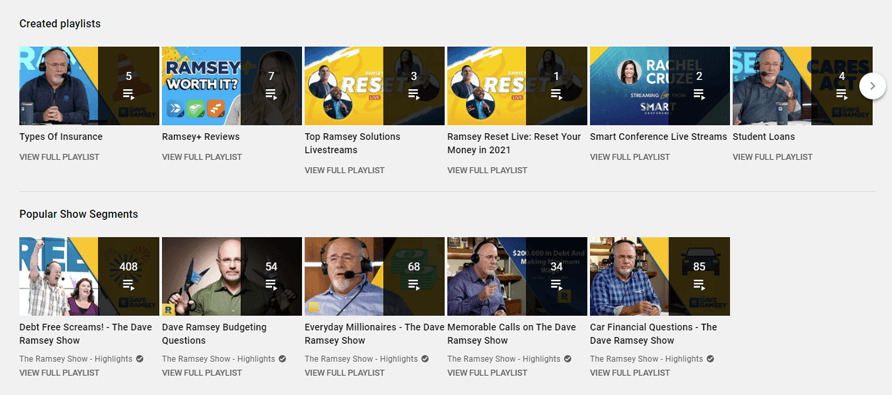The width and height of the screenshot is (892, 395).
Task: Click playlist icon on Student Loans thumbnail
Action: 842,93
